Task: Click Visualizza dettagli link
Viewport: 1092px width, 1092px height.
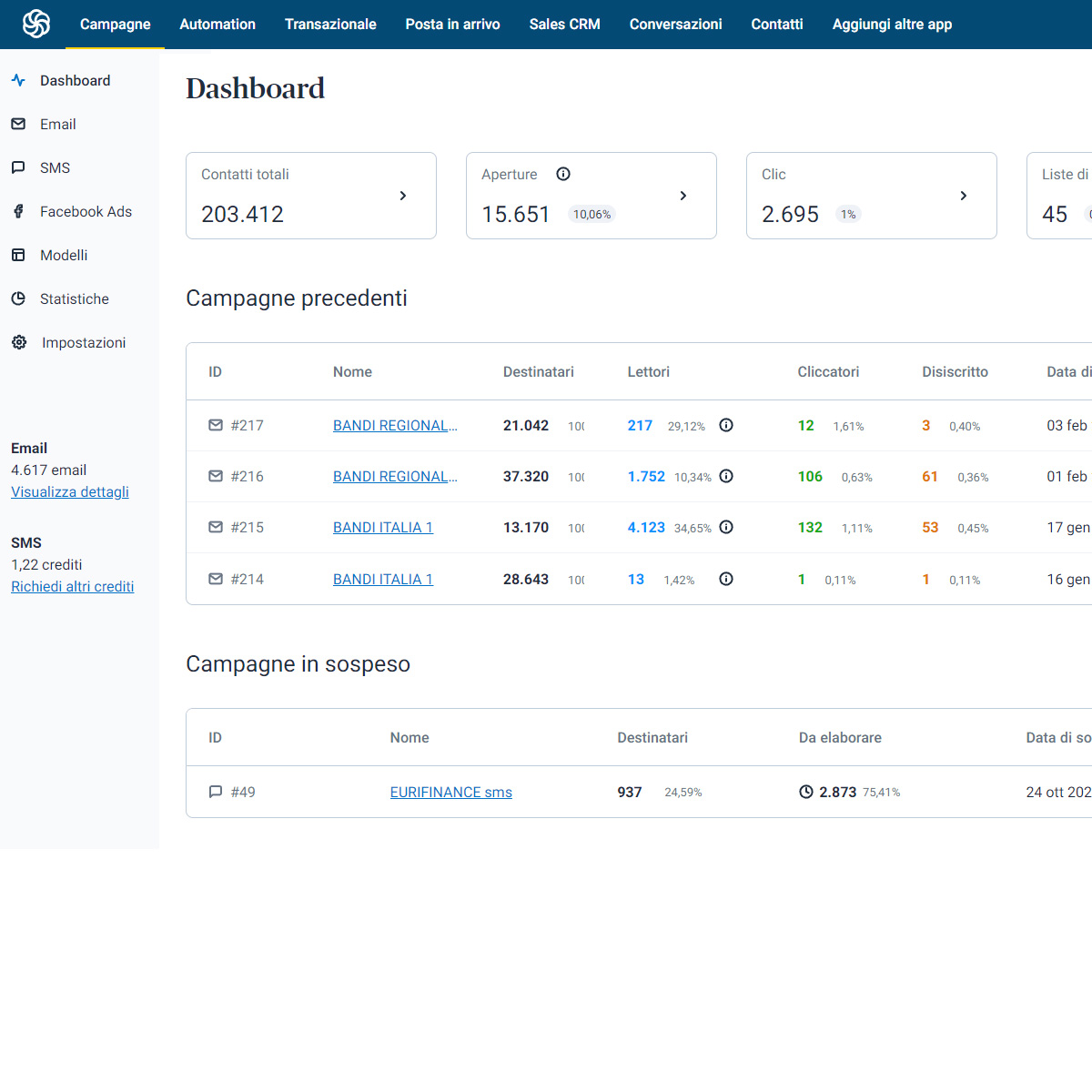Action: 70,492
